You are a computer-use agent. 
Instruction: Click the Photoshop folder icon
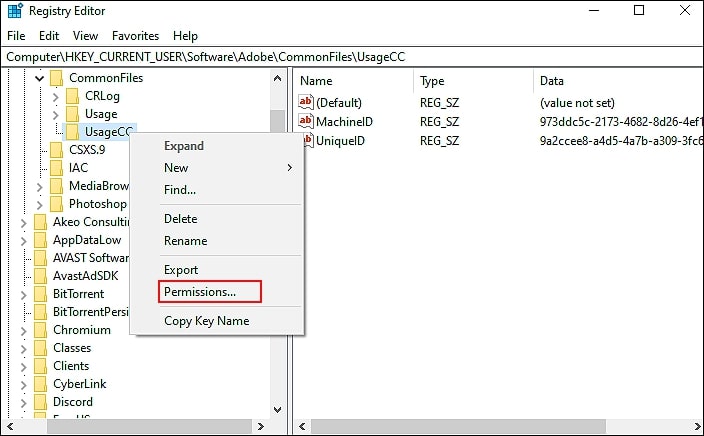(x=57, y=204)
